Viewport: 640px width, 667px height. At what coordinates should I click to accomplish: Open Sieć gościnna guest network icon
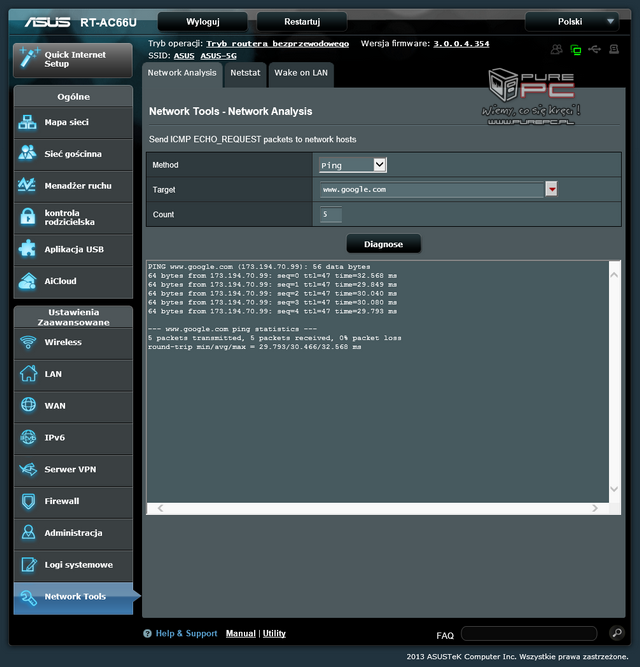[27, 153]
